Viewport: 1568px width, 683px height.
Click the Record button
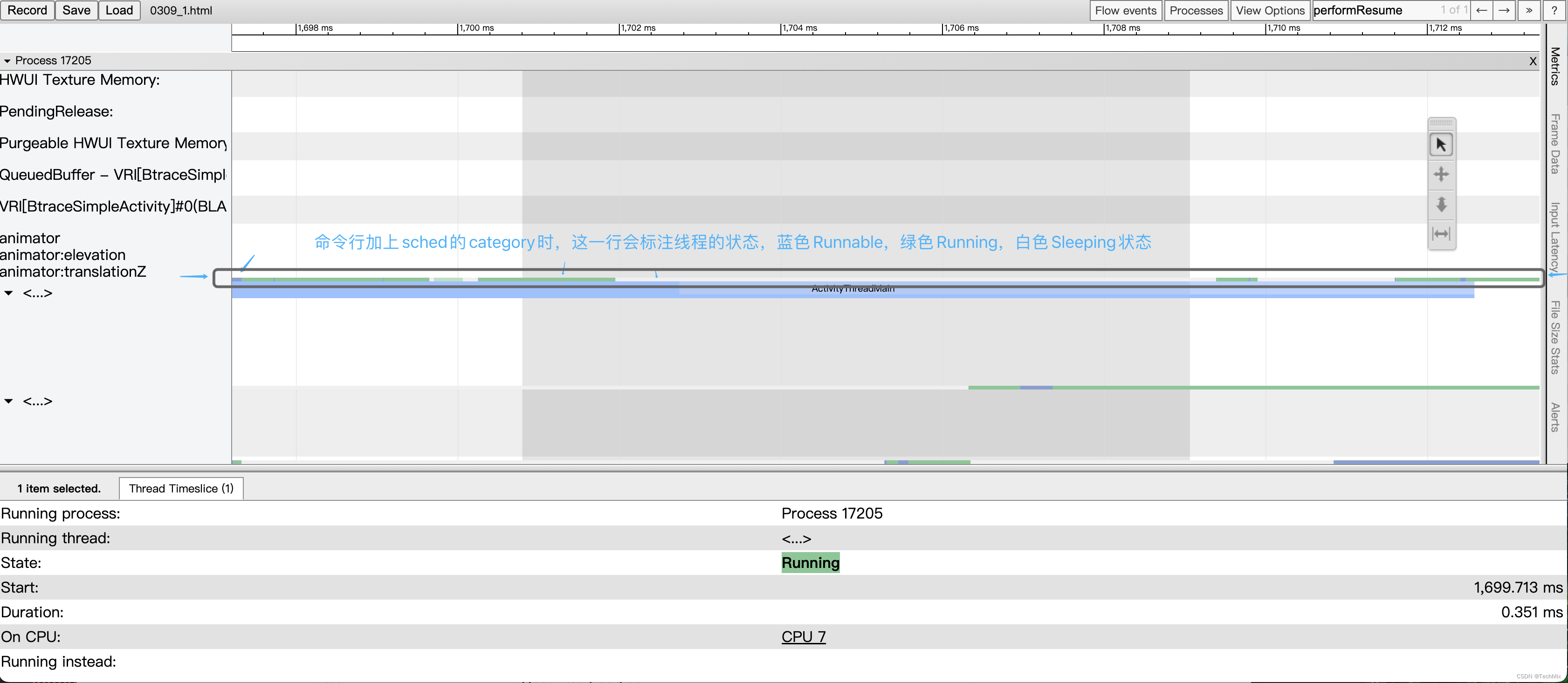(x=28, y=10)
